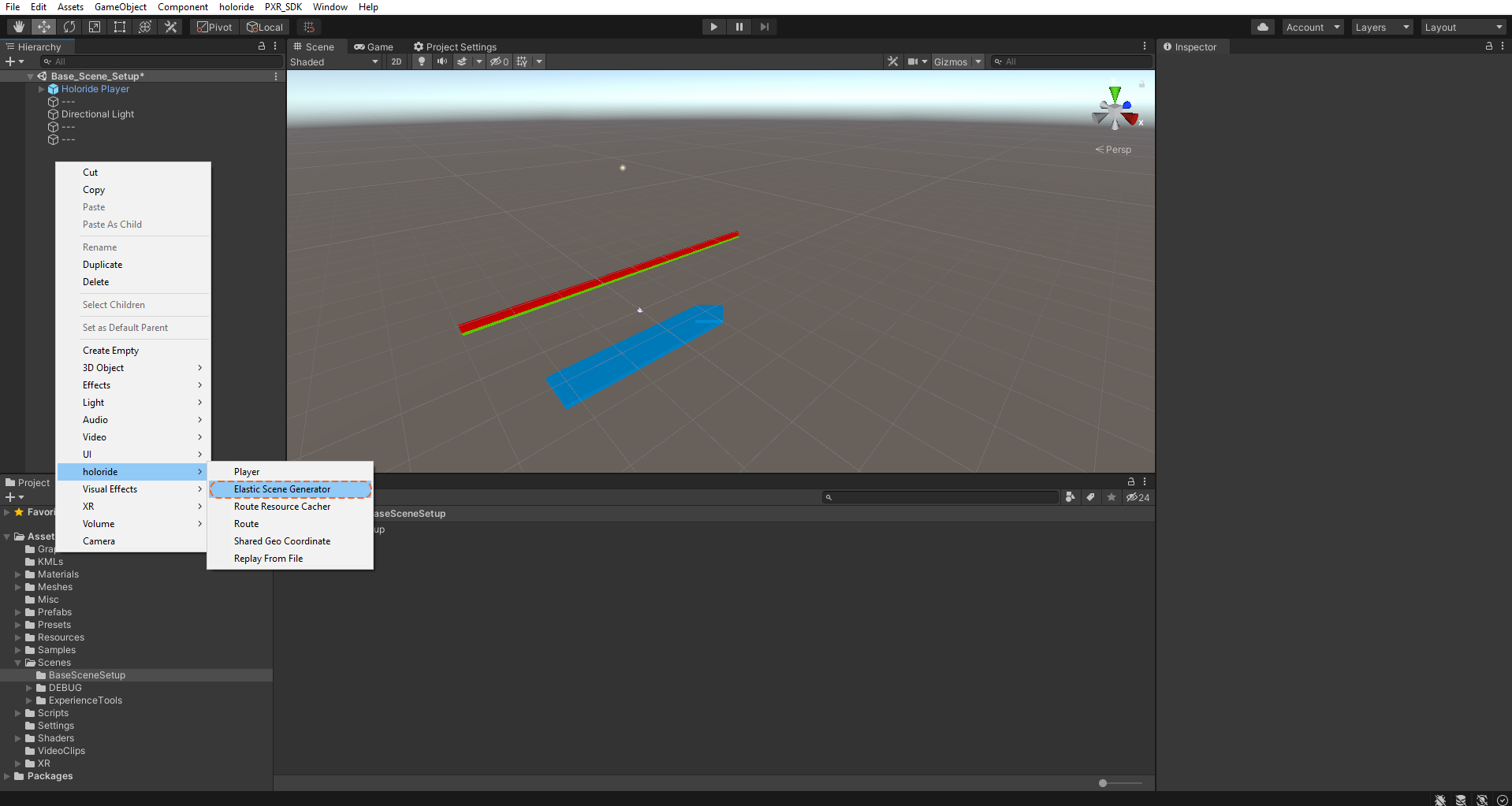
Task: Open the Shaded draw mode dropdown
Action: (333, 61)
